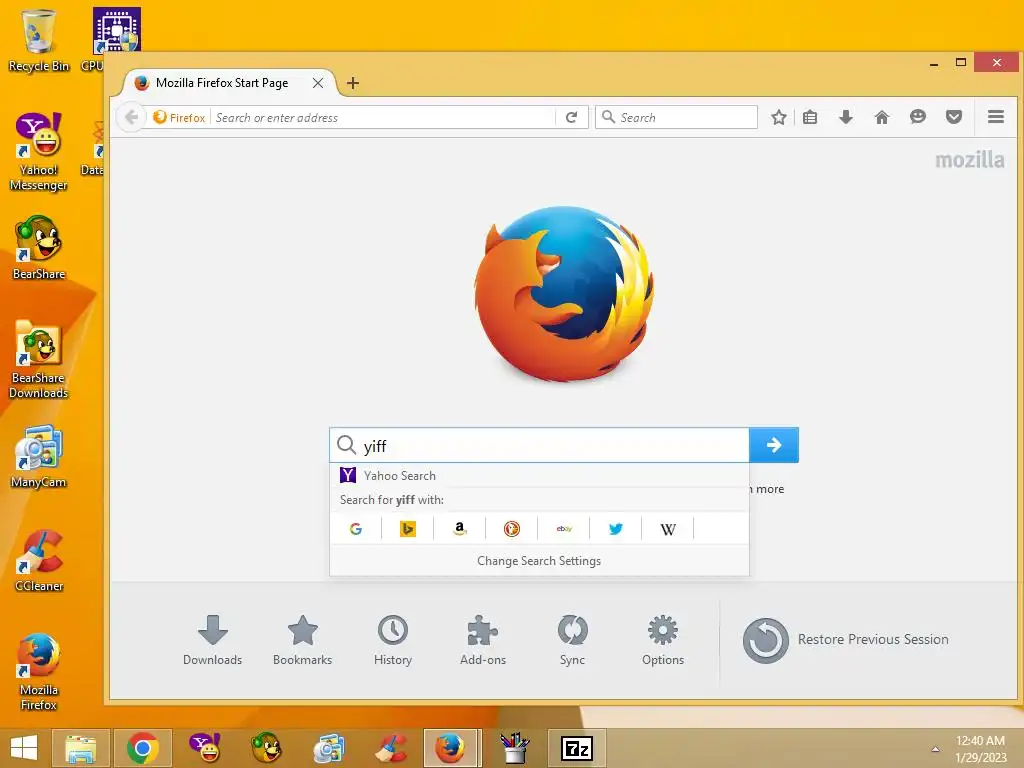Switch to Firefox in taskbar
The height and width of the screenshot is (768, 1024).
pos(452,748)
